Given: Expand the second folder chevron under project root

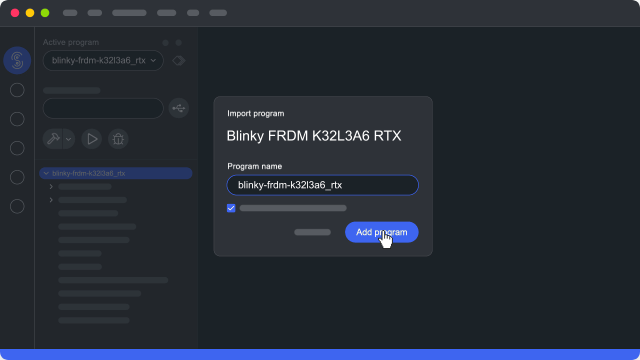Looking at the screenshot, I should coord(51,200).
